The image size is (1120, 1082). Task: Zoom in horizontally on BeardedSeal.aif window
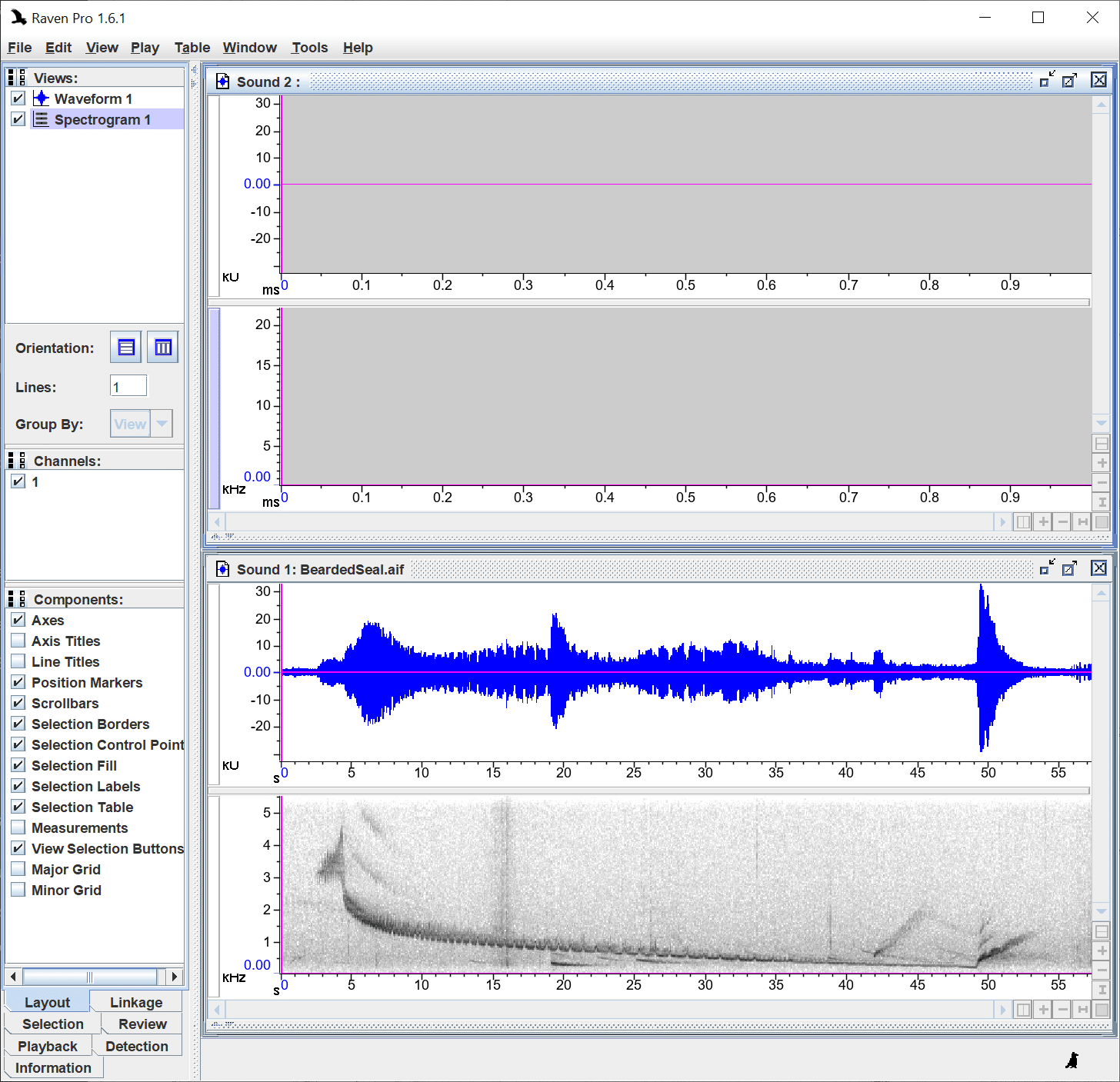[x=1043, y=1009]
